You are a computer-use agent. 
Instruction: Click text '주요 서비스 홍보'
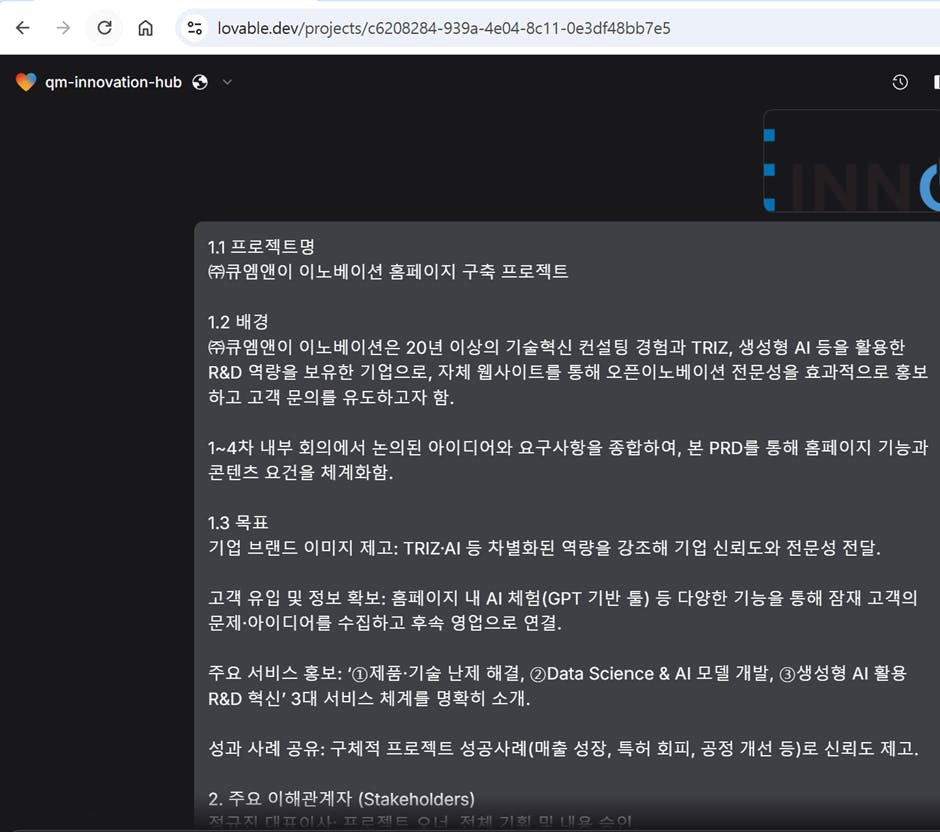(x=272, y=674)
